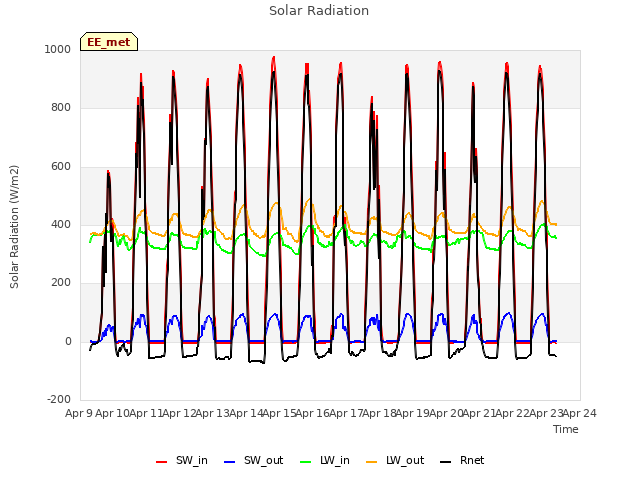Click the 1000 y-axis tick label
Viewport: 640px width, 480px height.
tap(58, 49)
